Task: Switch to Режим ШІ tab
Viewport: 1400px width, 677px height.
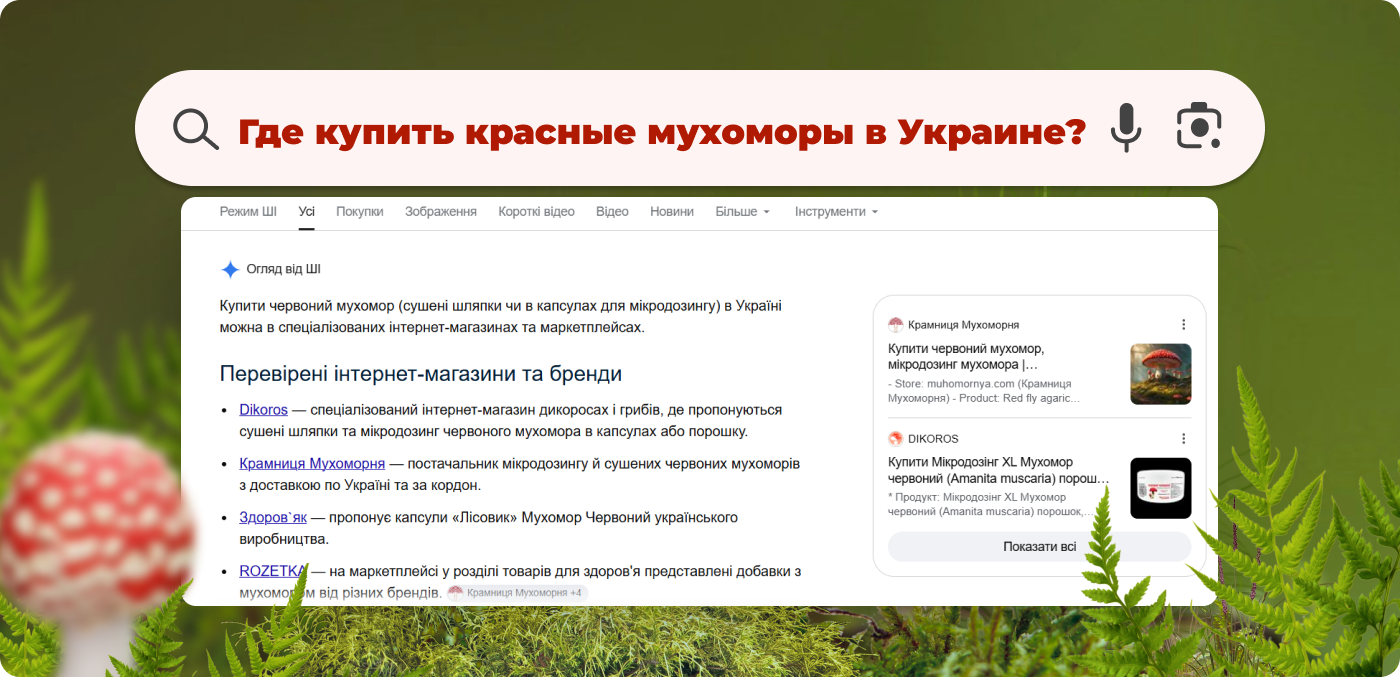Action: click(248, 212)
